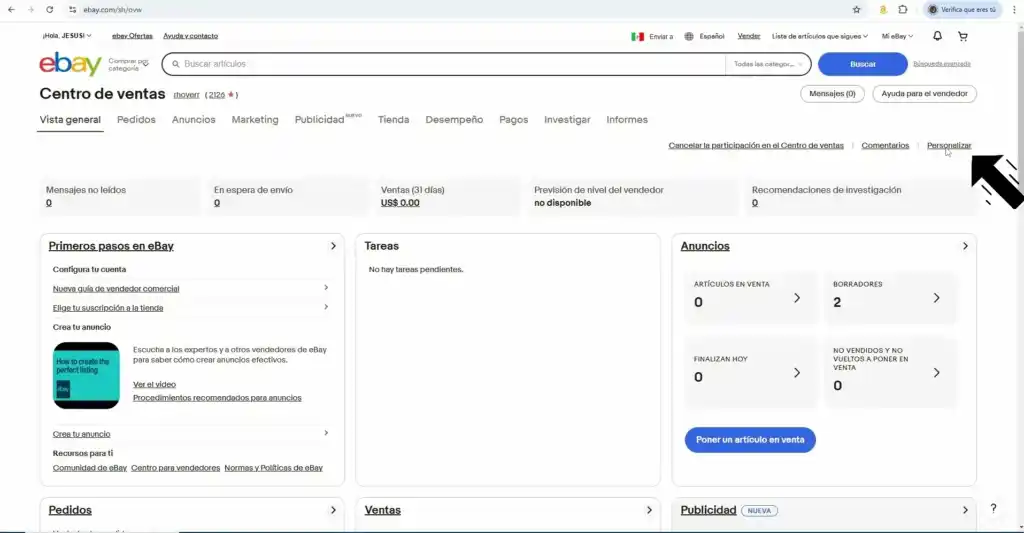
Task: Open Finalizan hoy tile chevron
Action: coord(797,373)
